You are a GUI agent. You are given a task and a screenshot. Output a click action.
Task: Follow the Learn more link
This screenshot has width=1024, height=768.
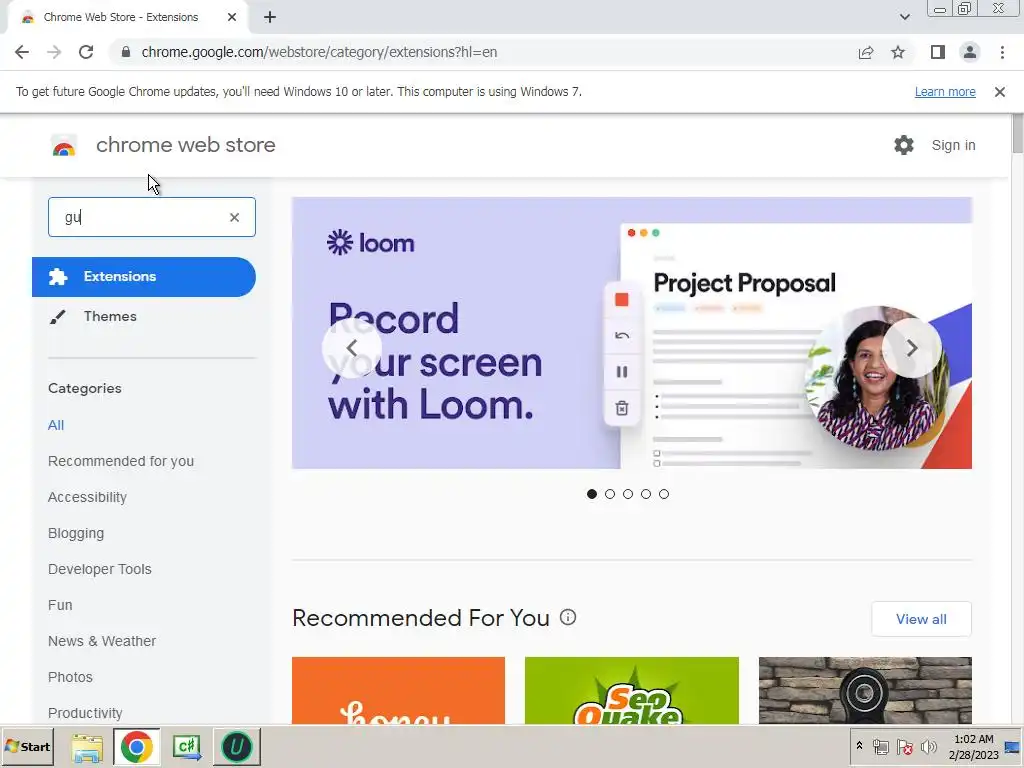pos(945,92)
